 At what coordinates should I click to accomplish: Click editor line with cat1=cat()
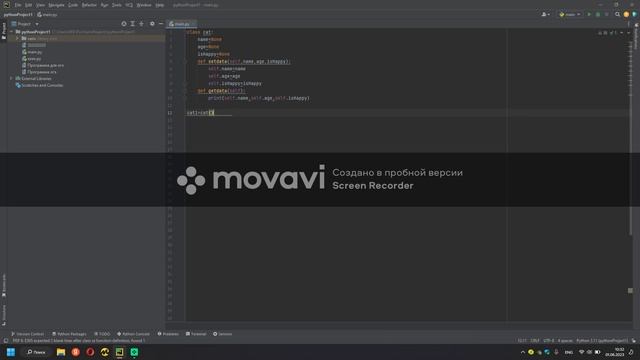200,113
